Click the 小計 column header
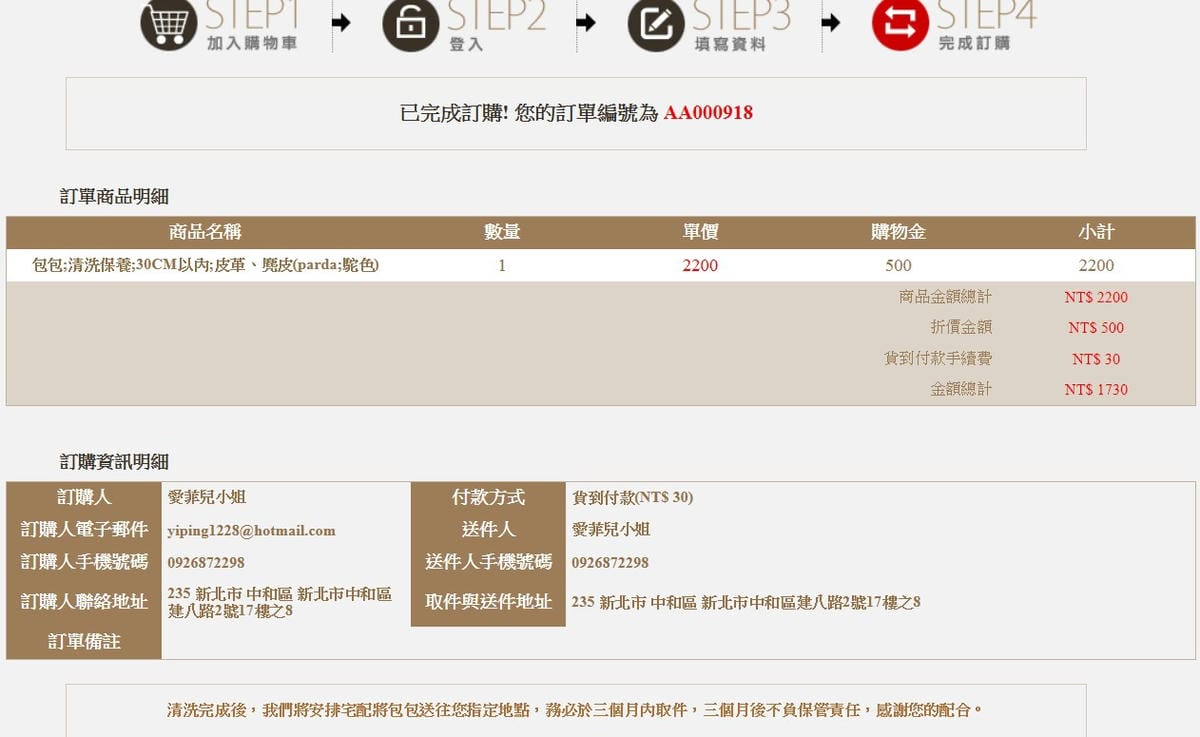The width and height of the screenshot is (1200, 737). pyautogui.click(x=1096, y=232)
